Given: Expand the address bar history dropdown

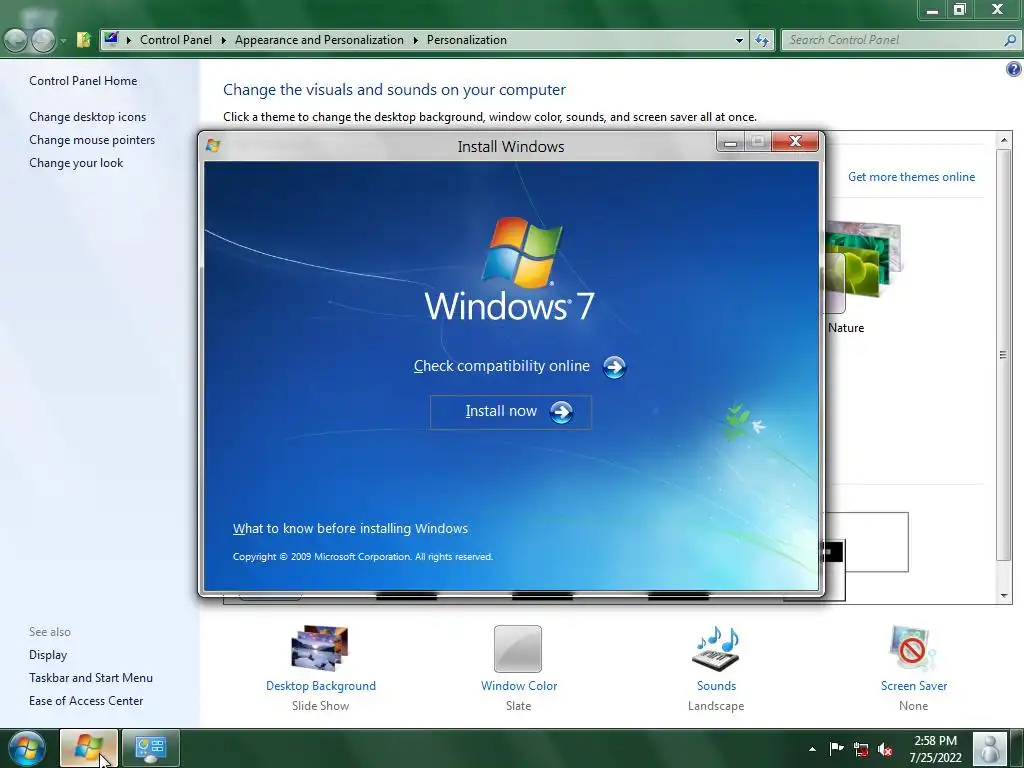Looking at the screenshot, I should coord(739,40).
